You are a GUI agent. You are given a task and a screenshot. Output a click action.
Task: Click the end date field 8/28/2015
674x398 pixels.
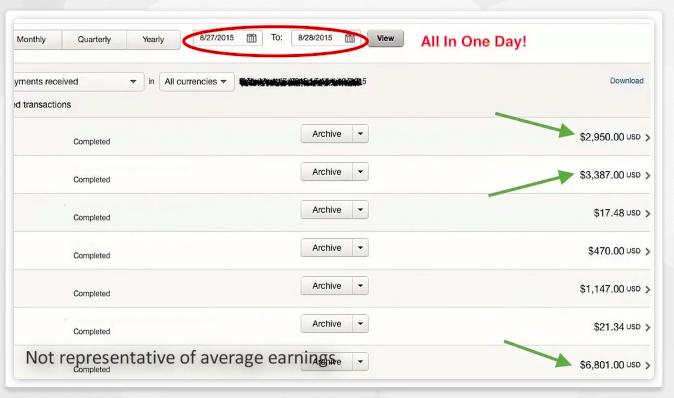point(326,38)
